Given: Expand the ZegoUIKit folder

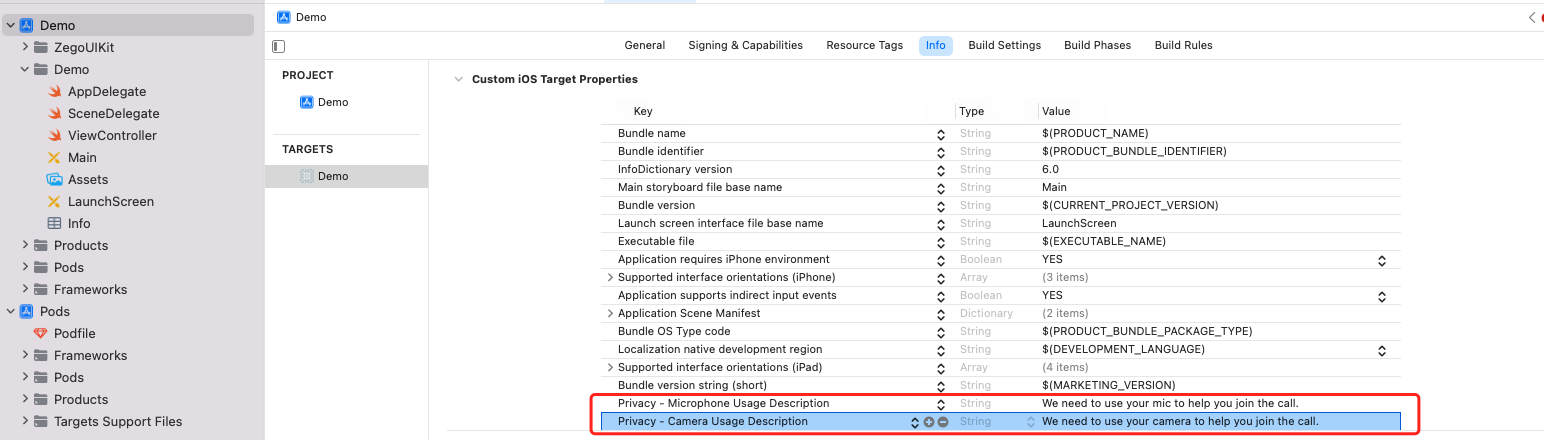Looking at the screenshot, I should point(25,47).
